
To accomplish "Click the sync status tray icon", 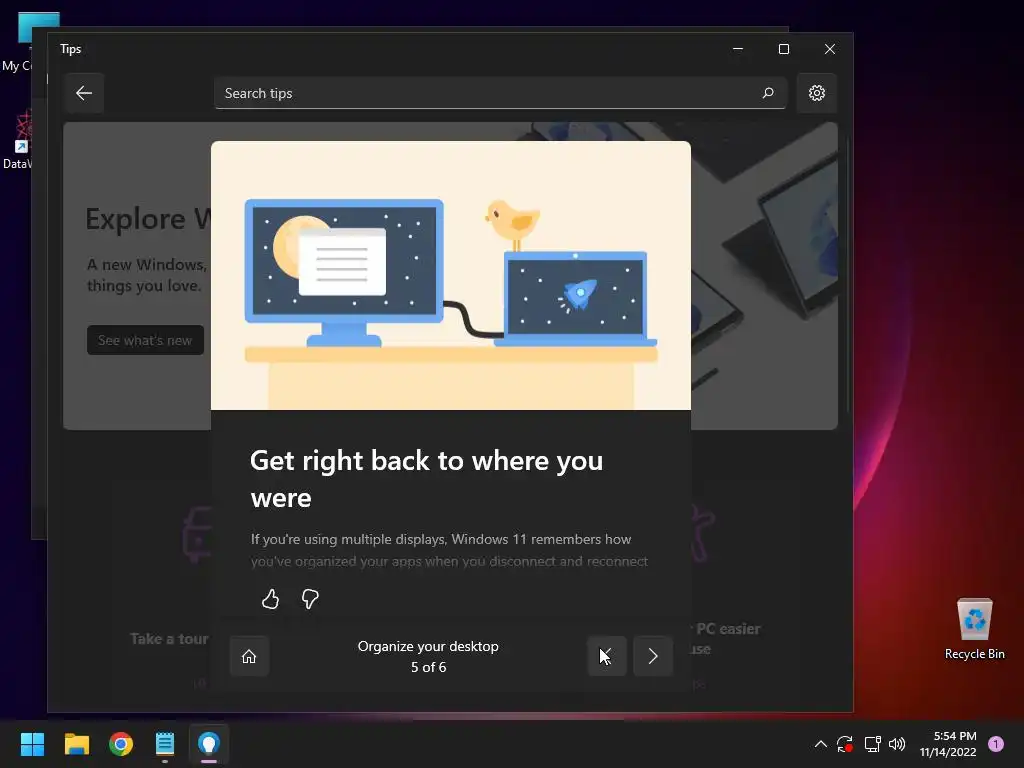I will pos(845,744).
